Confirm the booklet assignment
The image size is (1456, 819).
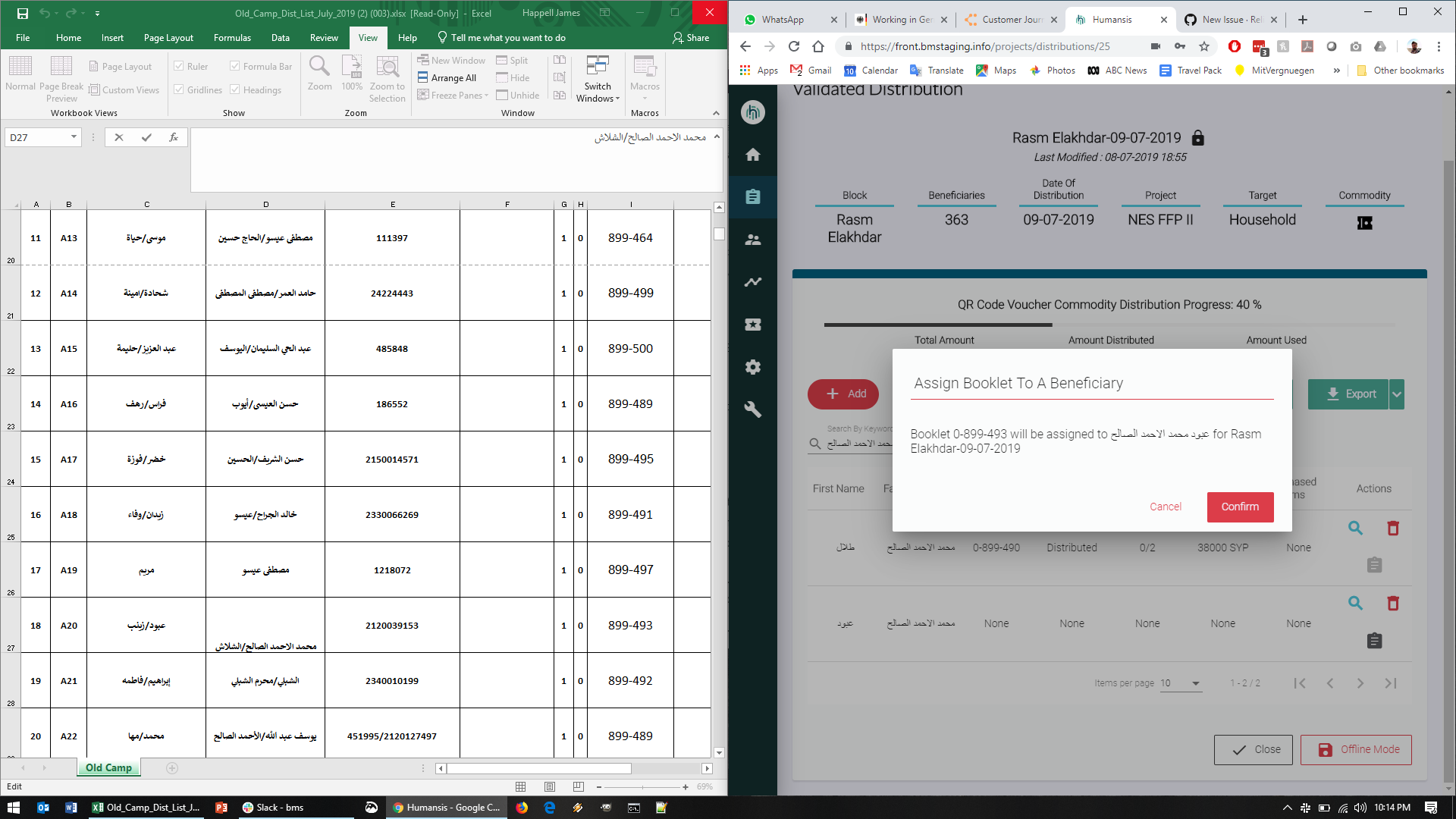point(1240,507)
